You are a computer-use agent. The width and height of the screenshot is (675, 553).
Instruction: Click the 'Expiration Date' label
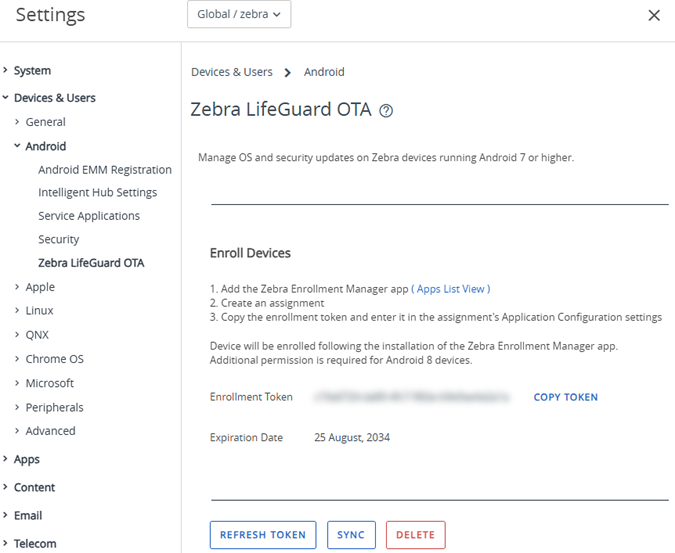tap(246, 438)
